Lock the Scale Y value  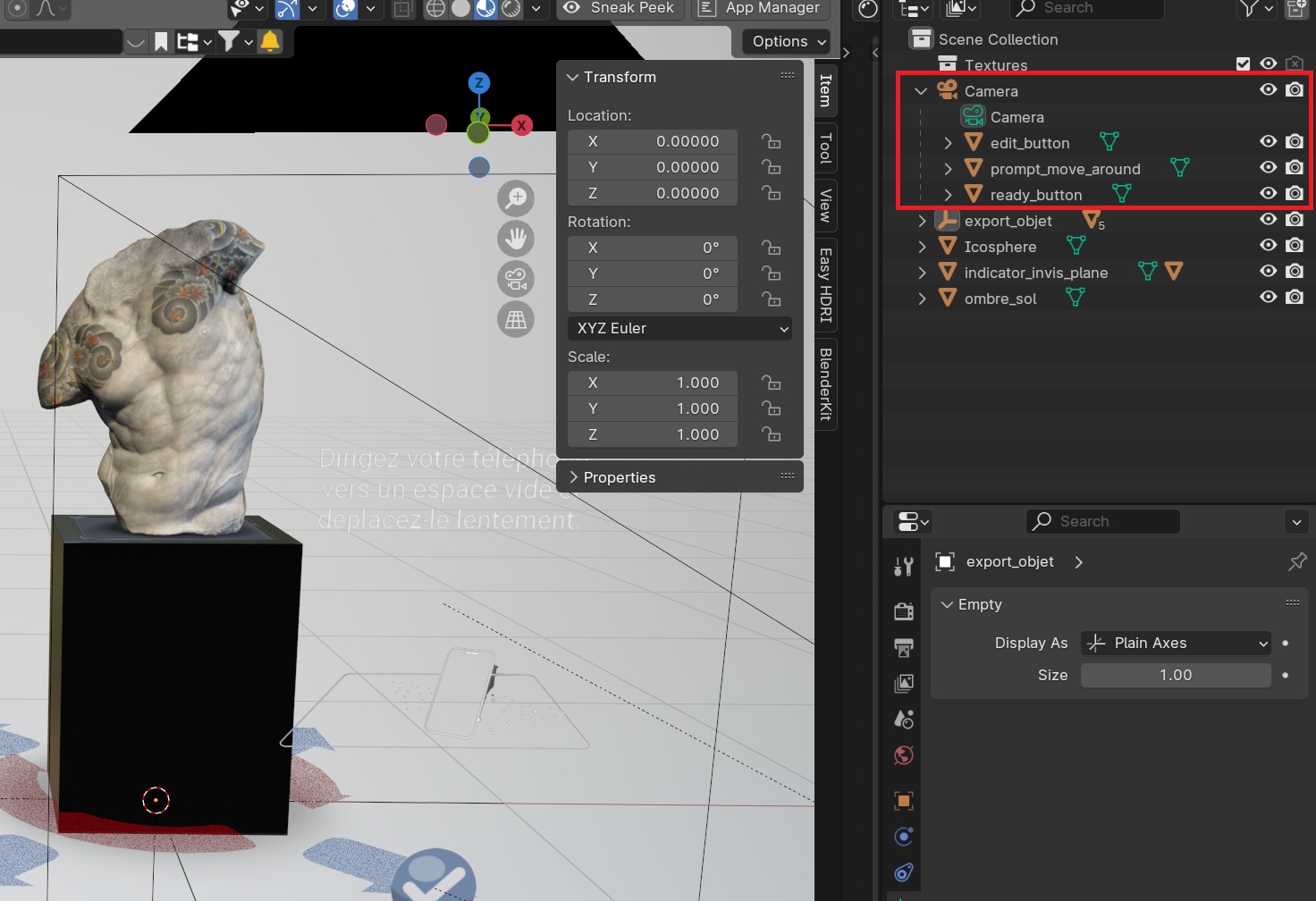[771, 408]
